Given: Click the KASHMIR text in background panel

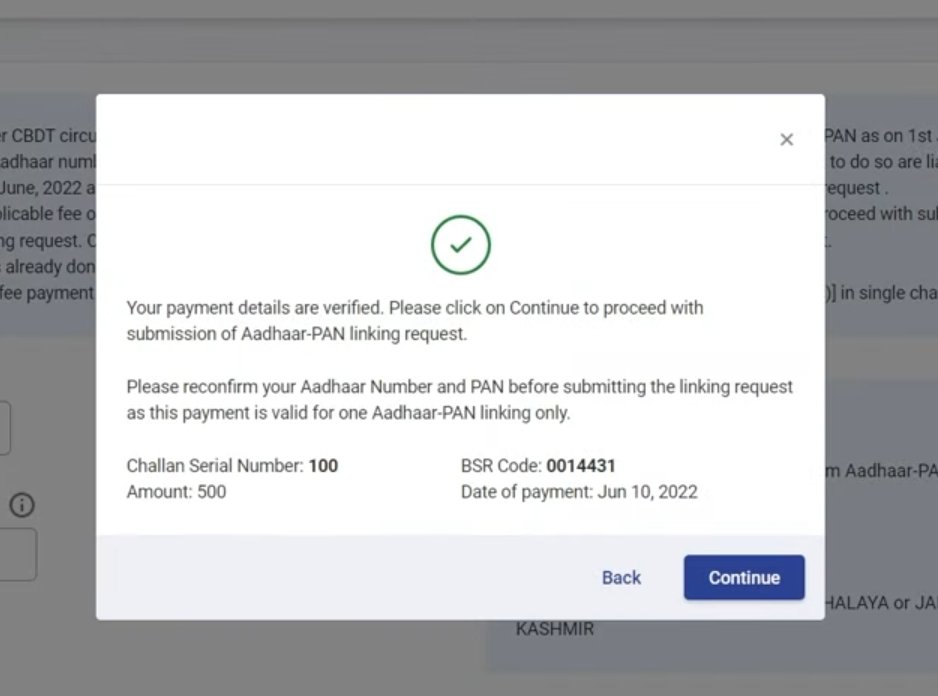Looking at the screenshot, I should [x=554, y=630].
